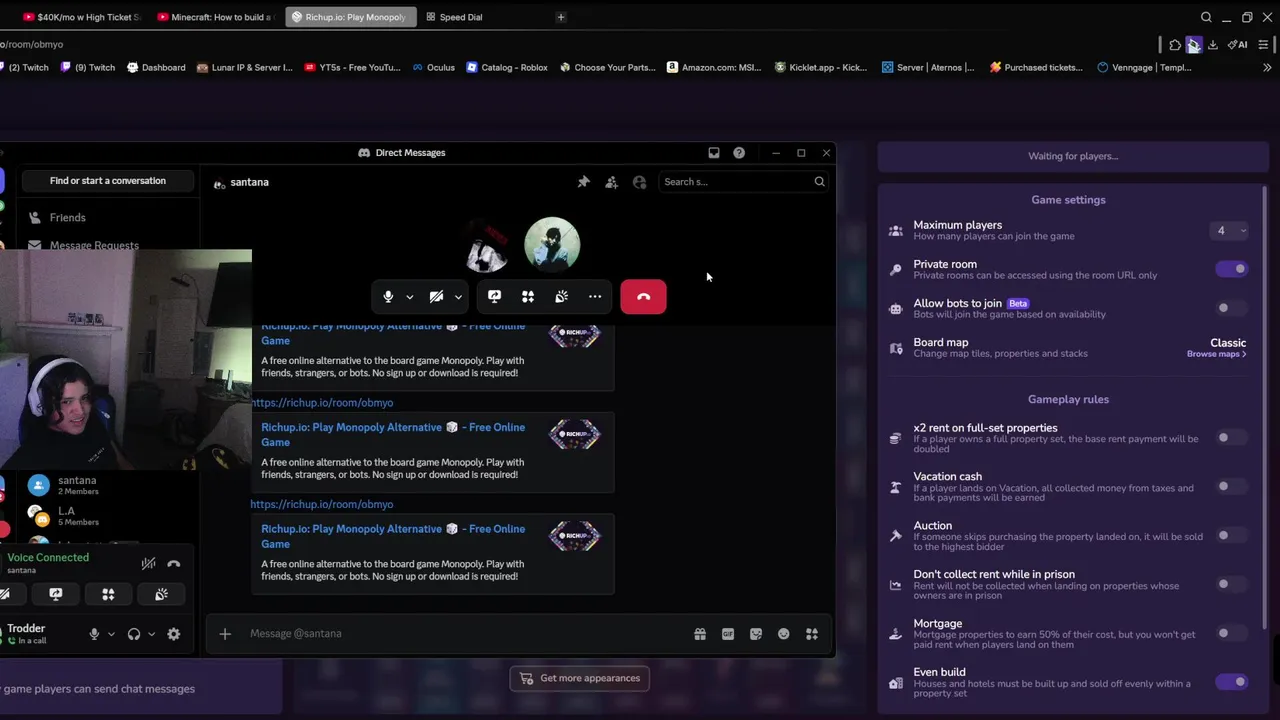Open apps launcher in message bar
This screenshot has height=720, width=1280.
[812, 634]
